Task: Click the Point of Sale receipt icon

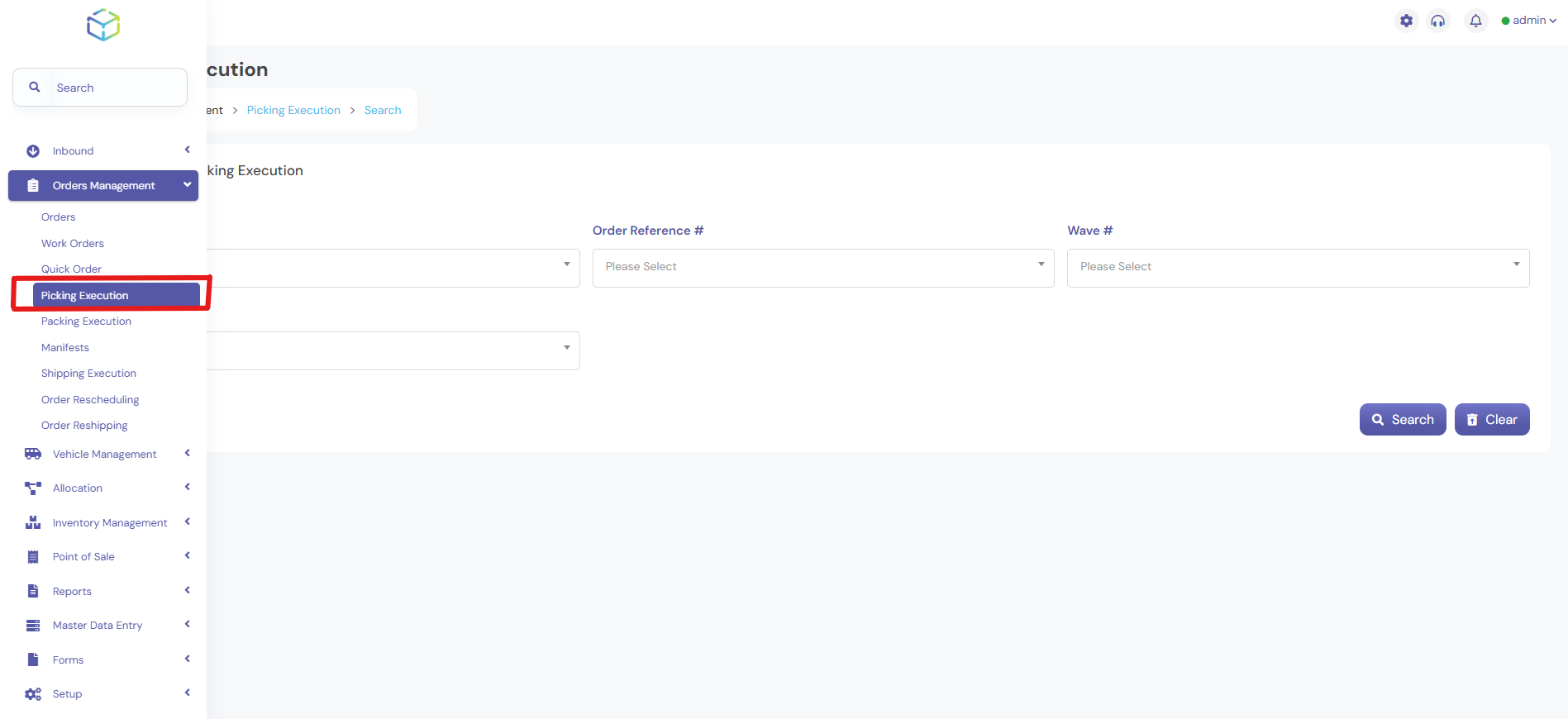Action: (x=33, y=557)
